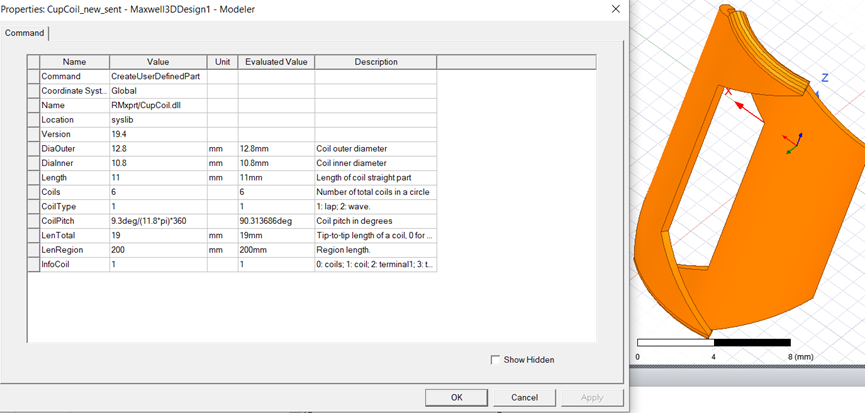This screenshot has height=413, width=865.
Task: Close the Properties dialog
Action: tap(616, 9)
